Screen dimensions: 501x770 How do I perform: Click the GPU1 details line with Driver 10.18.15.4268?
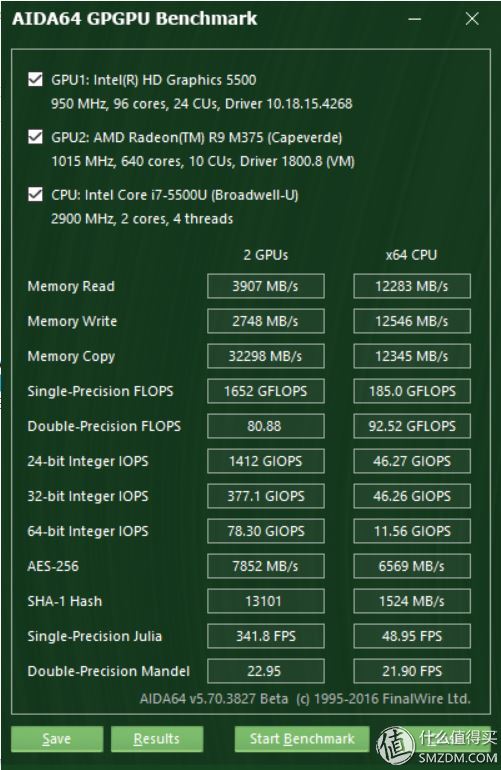(x=202, y=104)
